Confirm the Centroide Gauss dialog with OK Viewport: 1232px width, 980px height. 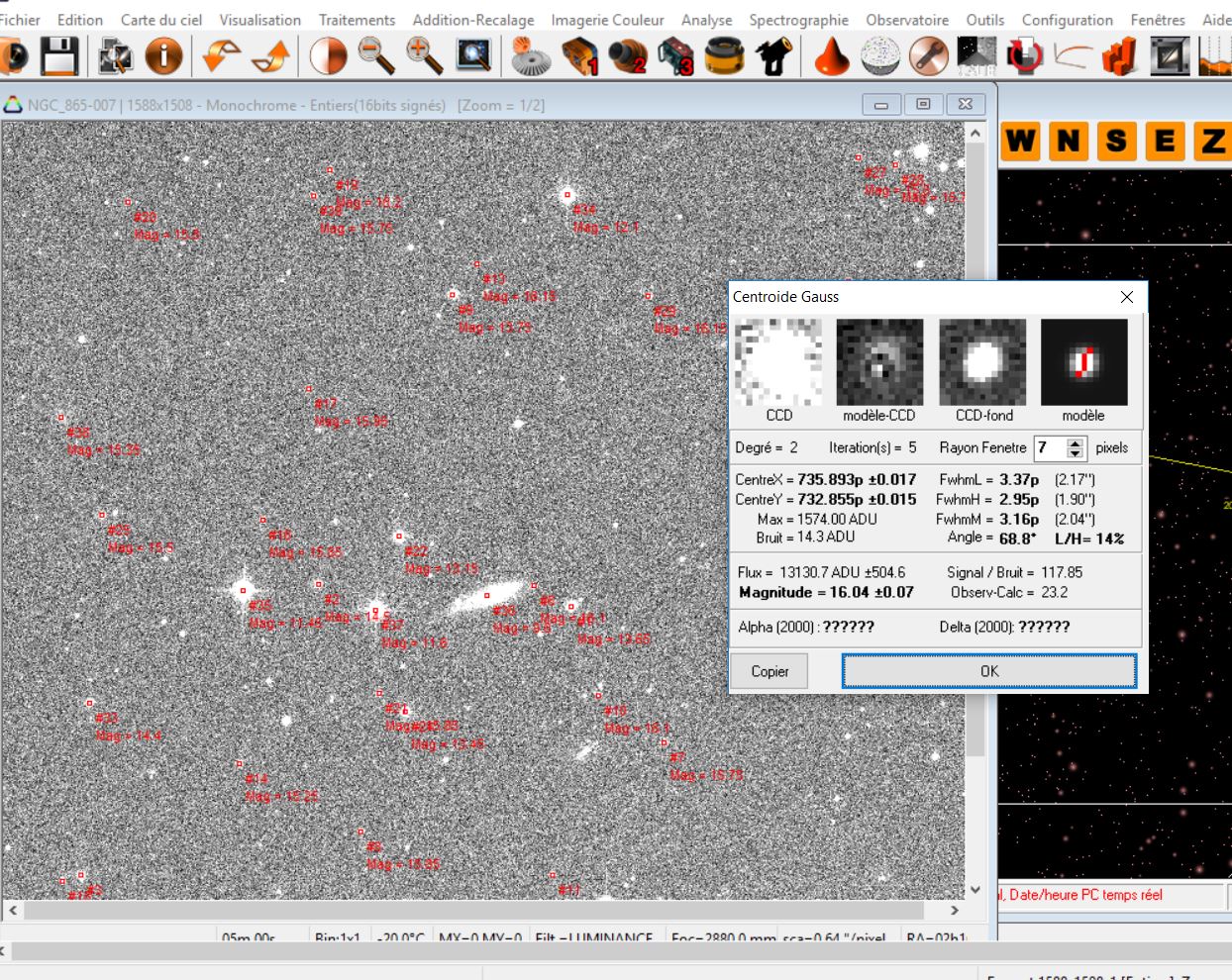[x=989, y=671]
